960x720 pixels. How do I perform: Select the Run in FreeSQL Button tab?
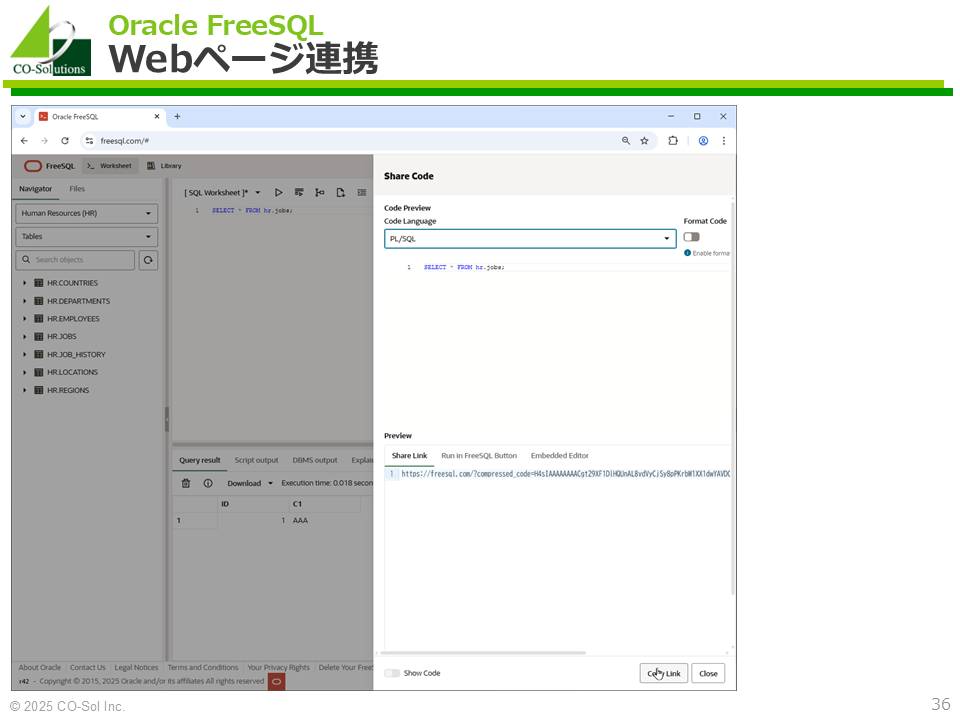(479, 456)
